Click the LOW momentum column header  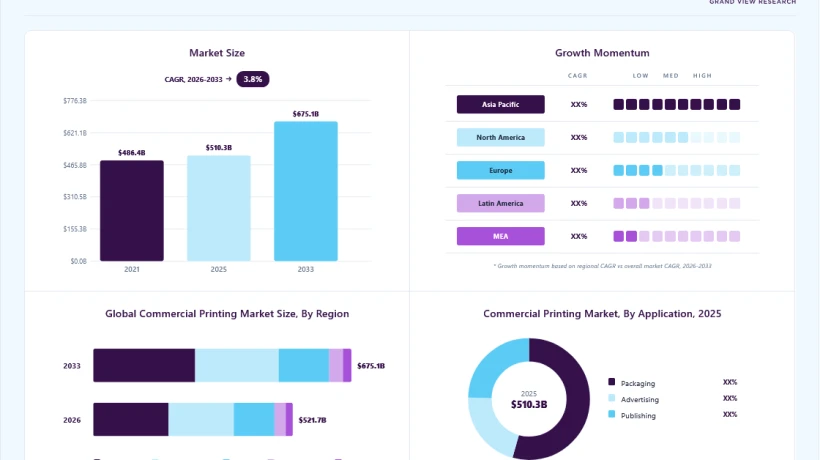pyautogui.click(x=641, y=76)
